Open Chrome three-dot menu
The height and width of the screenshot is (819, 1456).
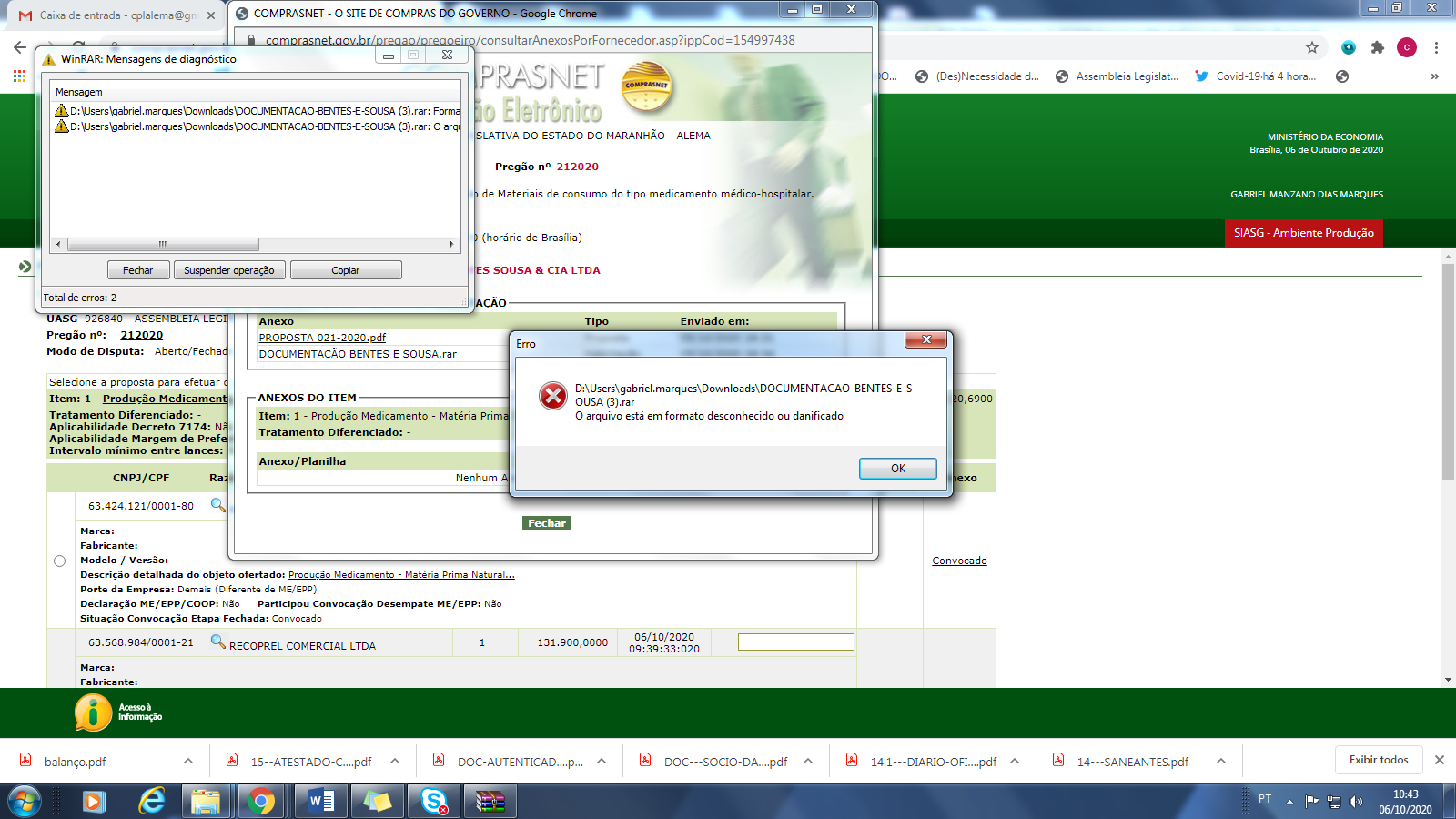coord(1436,47)
